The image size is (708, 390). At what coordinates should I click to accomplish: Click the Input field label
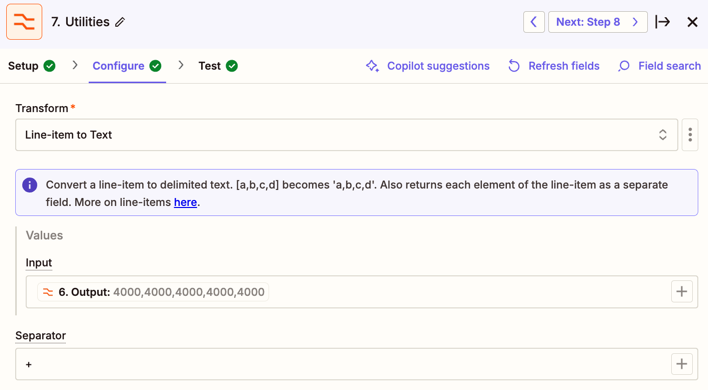39,262
